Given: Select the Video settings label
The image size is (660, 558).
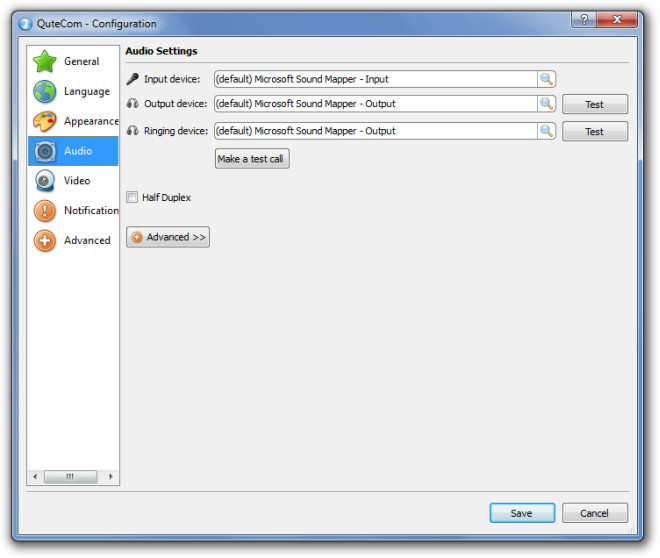Looking at the screenshot, I should [x=77, y=181].
